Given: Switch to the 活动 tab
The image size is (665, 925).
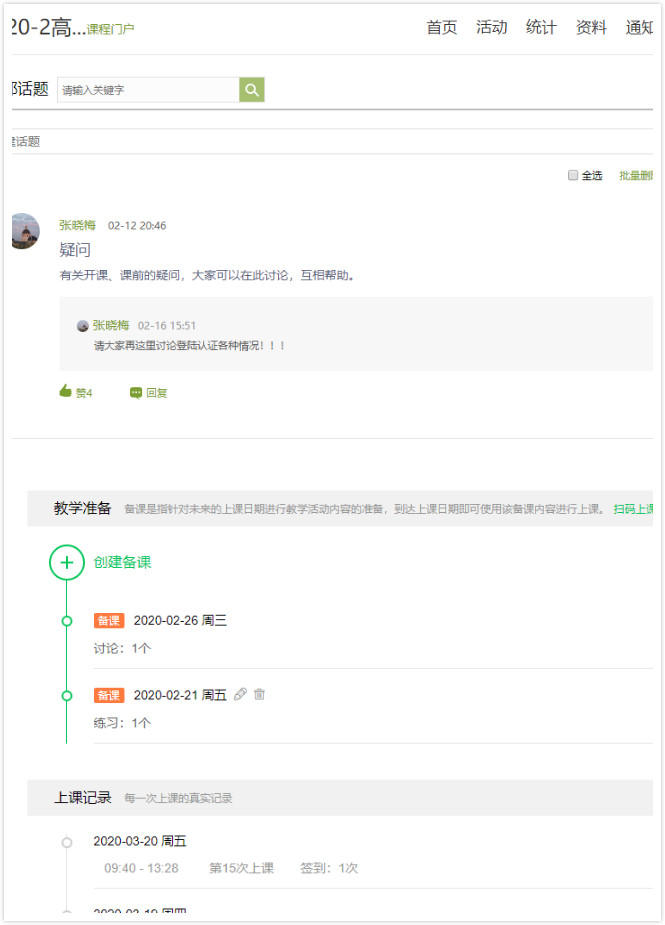Looking at the screenshot, I should coord(491,27).
